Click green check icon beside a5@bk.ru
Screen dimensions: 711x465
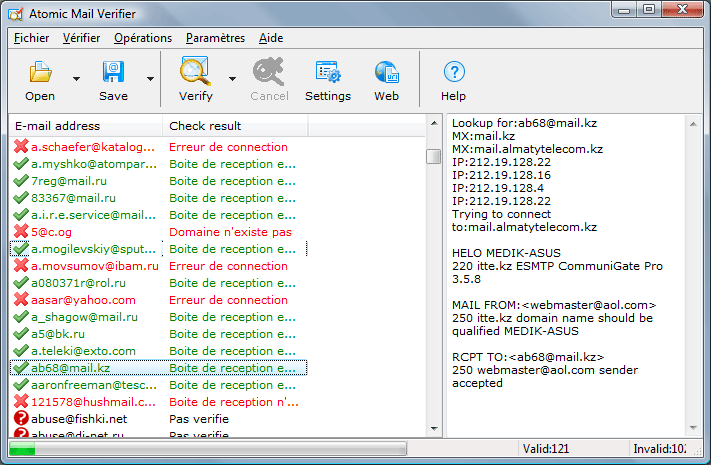click(x=21, y=333)
